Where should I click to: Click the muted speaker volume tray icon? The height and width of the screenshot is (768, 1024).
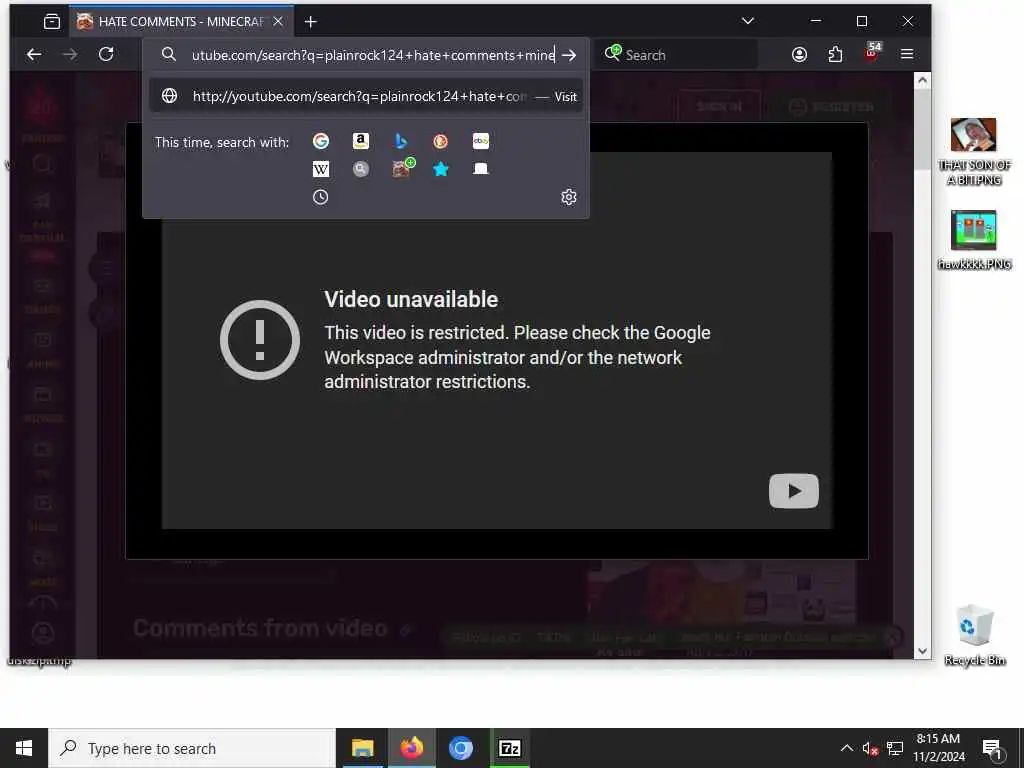click(871, 748)
